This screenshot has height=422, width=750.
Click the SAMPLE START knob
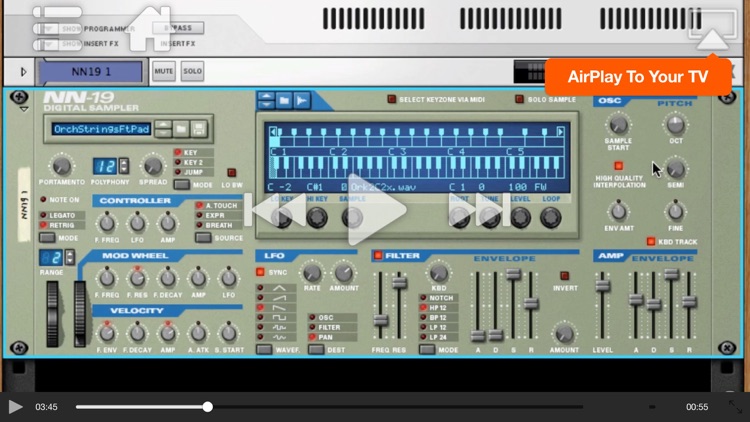click(618, 125)
